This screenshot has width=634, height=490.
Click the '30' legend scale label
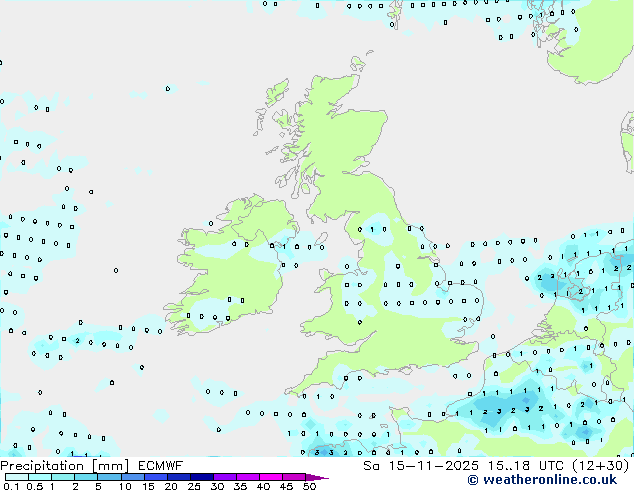point(217,486)
